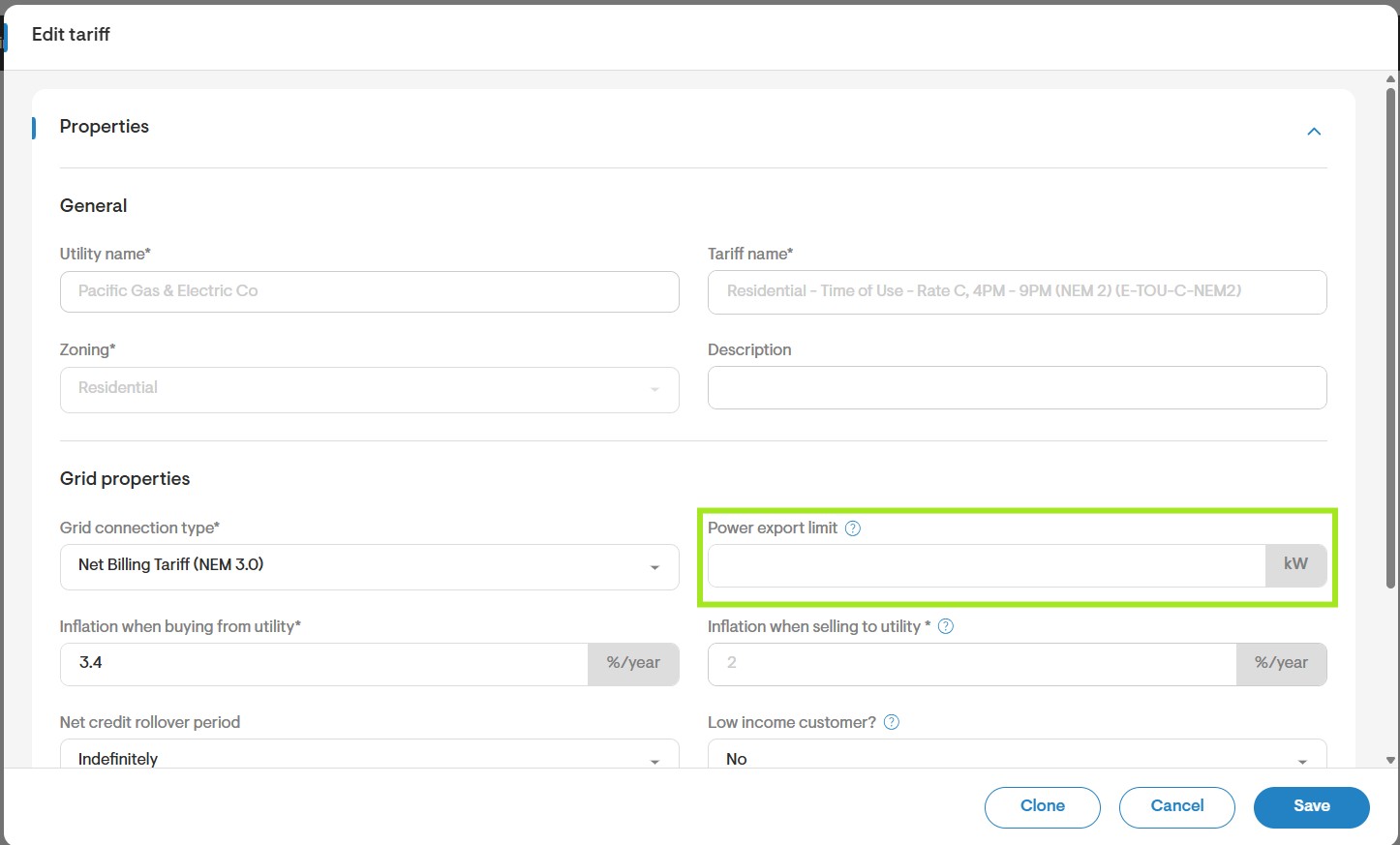This screenshot has height=845, width=1400.
Task: Show help for Inflation when selling to utility
Action: [946, 626]
